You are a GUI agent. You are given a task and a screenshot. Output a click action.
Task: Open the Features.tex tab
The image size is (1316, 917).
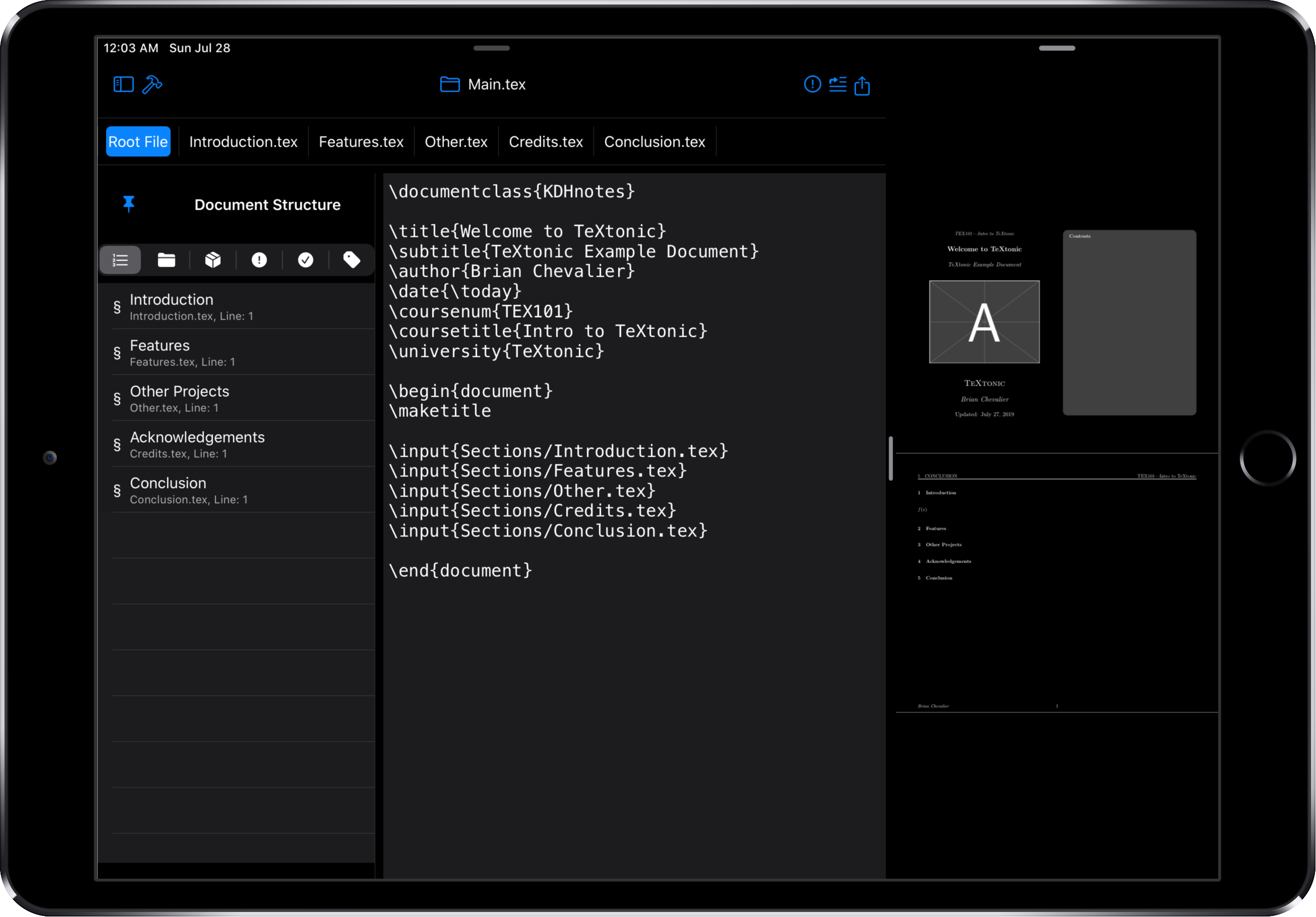(x=361, y=142)
